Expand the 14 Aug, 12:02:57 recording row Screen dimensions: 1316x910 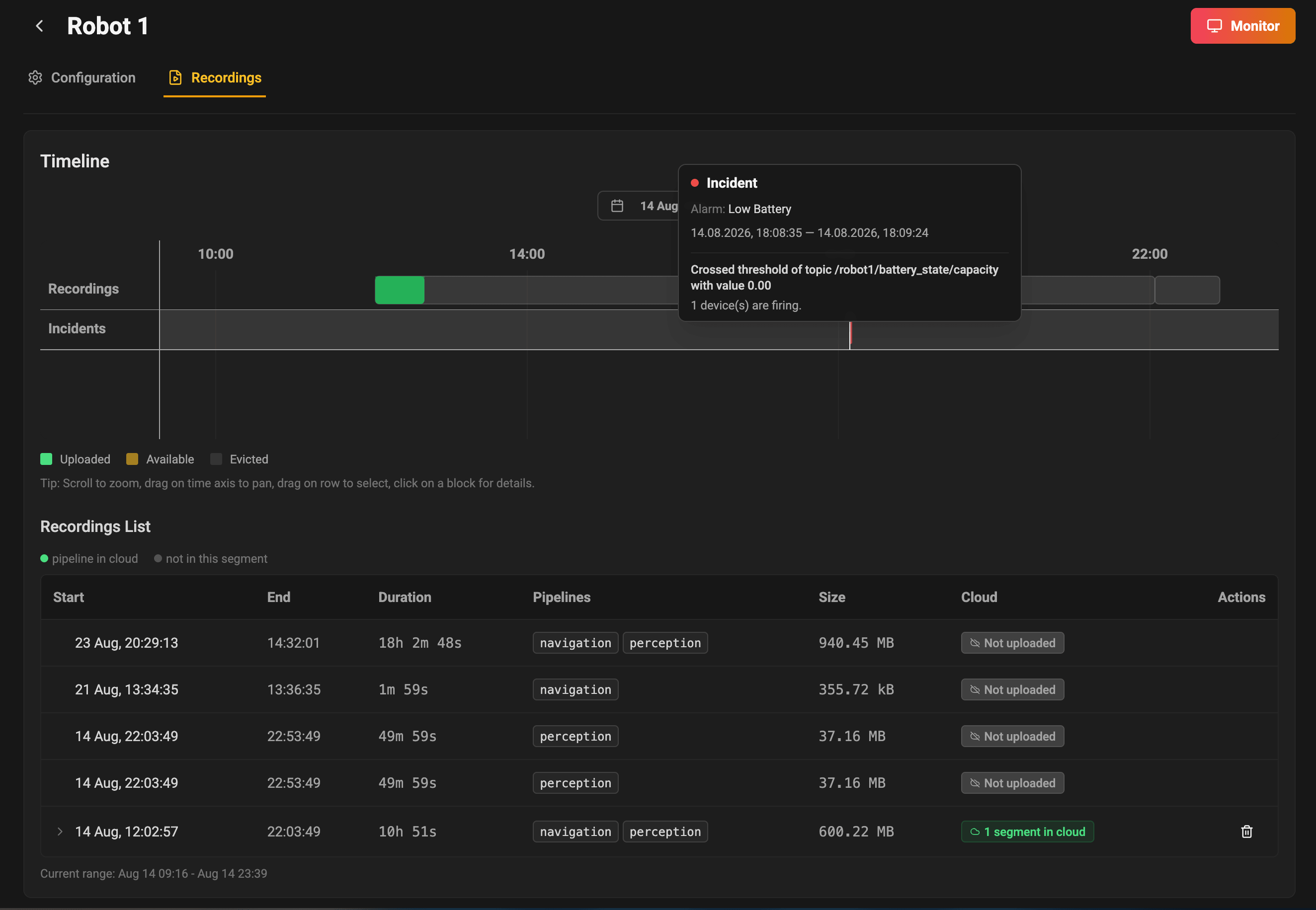click(x=60, y=832)
